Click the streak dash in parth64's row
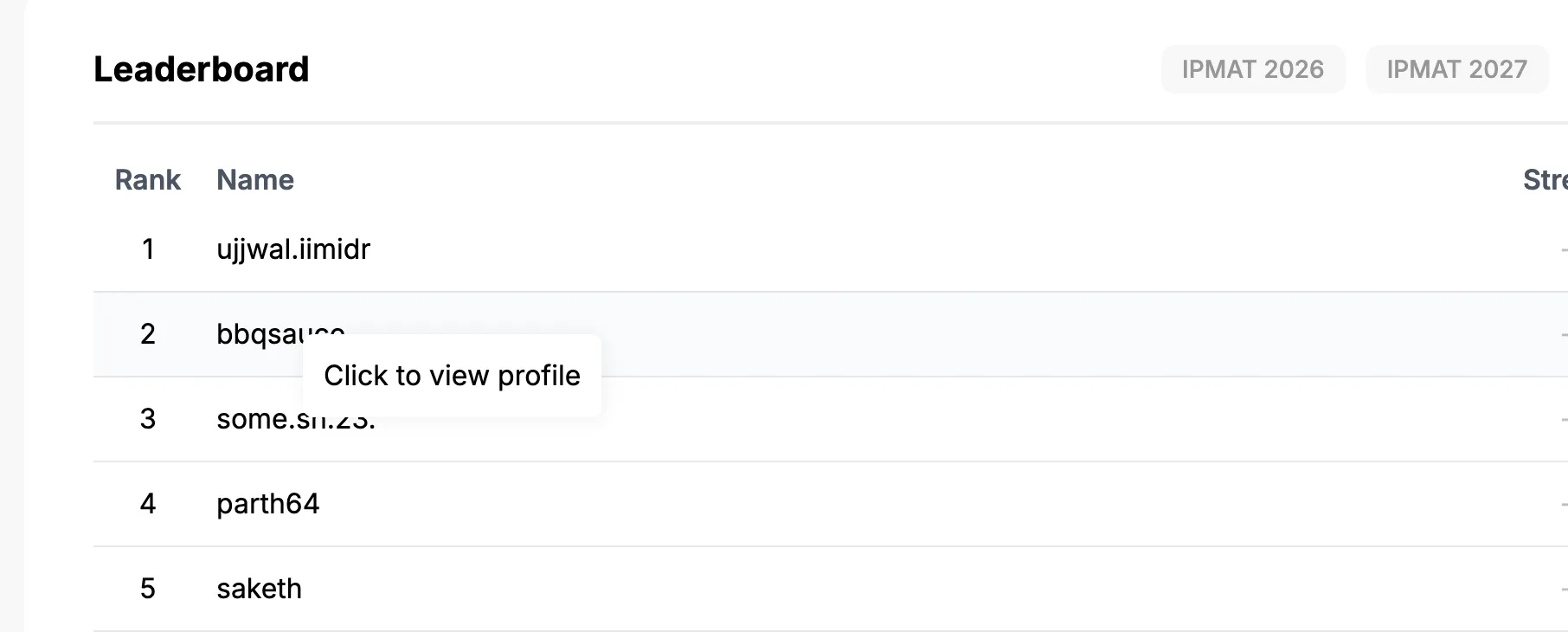The height and width of the screenshot is (632, 1568). [x=1565, y=504]
